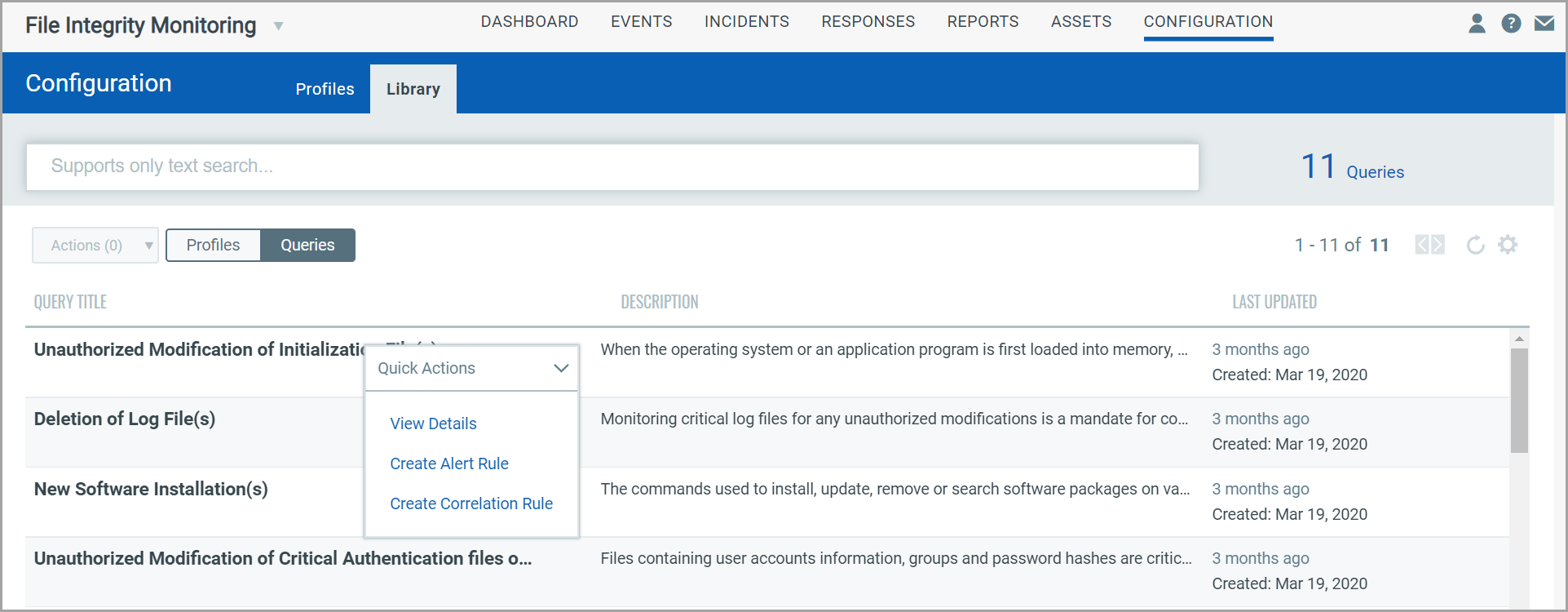The width and height of the screenshot is (1568, 612).
Task: Select Unauthorized Modification of Critical Authentication query
Action: tap(283, 558)
